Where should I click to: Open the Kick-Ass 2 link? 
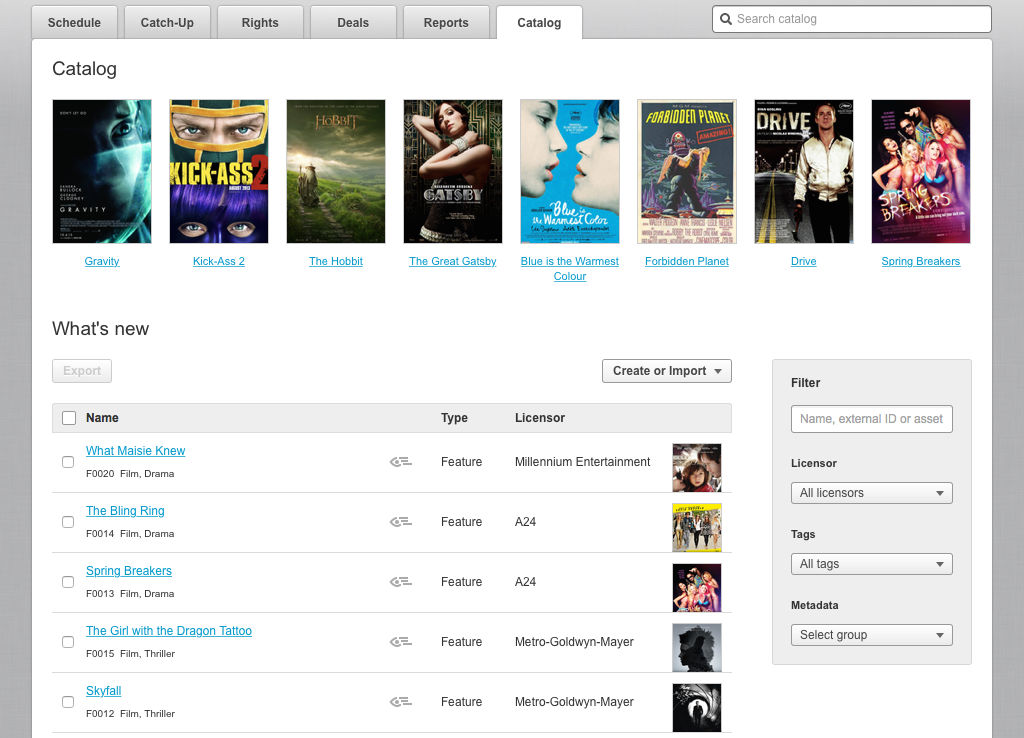point(219,261)
